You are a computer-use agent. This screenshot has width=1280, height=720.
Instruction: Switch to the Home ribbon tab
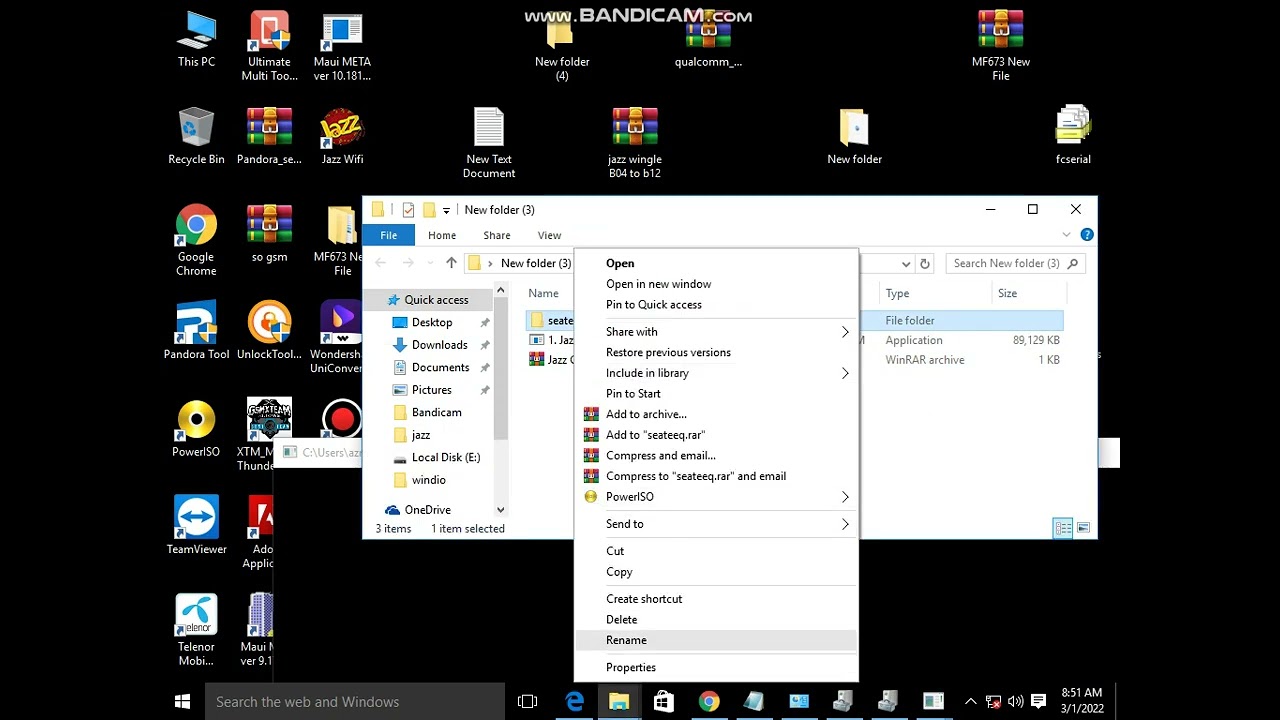tap(442, 235)
